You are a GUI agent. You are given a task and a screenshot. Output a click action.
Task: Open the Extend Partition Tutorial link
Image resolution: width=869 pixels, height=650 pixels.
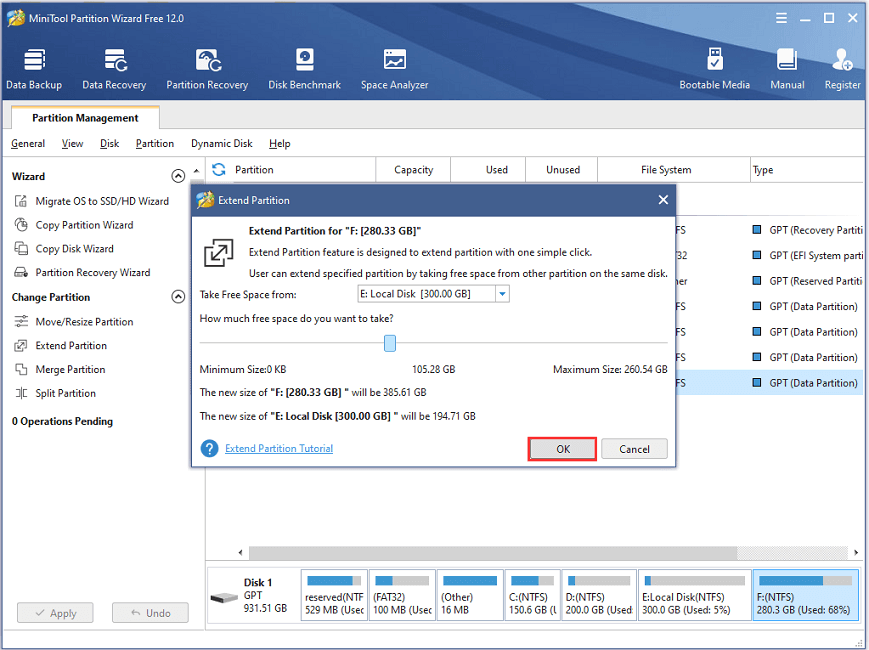279,448
